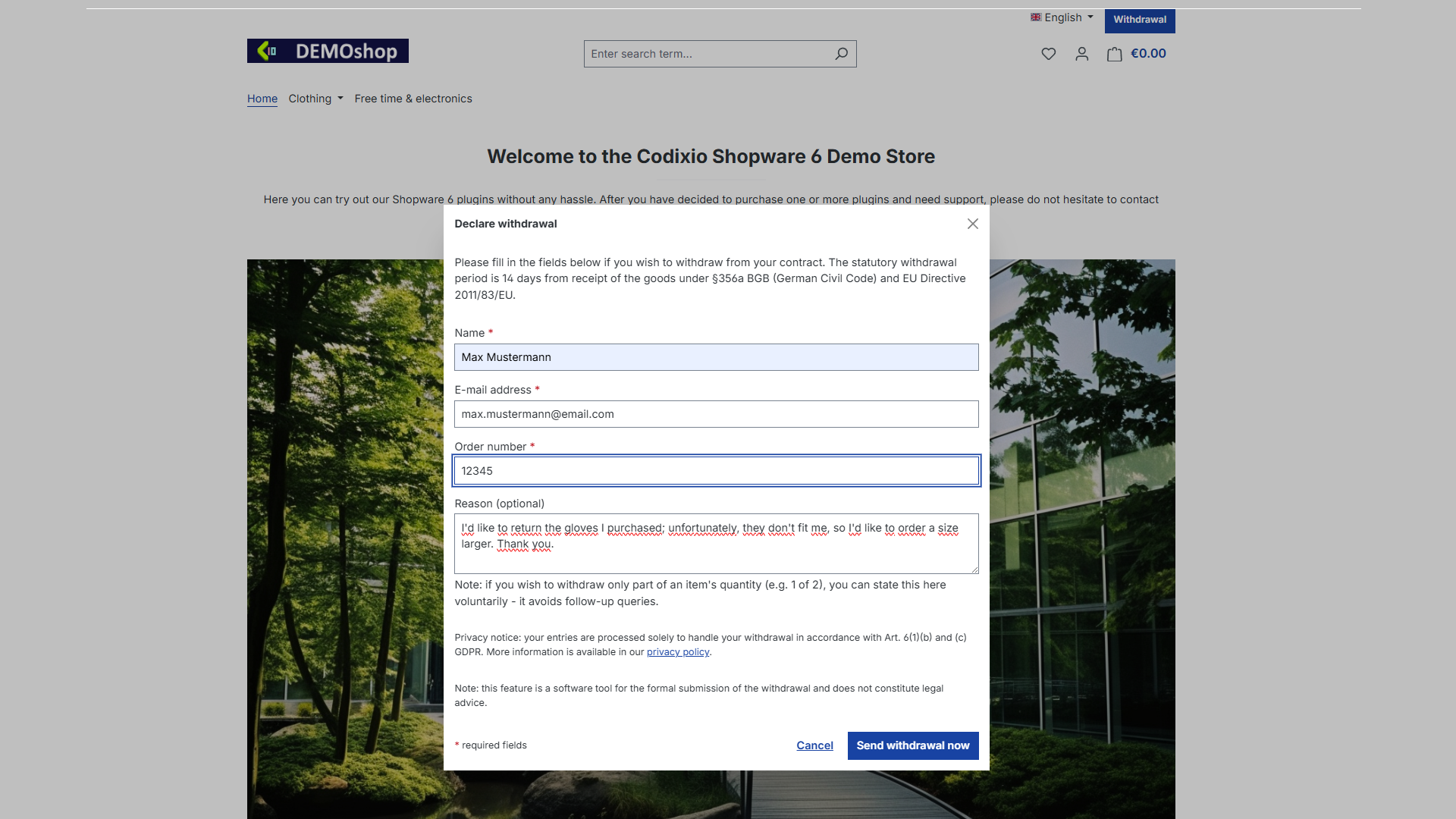The image size is (1456, 819).
Task: Click the required fields note
Action: click(x=491, y=745)
